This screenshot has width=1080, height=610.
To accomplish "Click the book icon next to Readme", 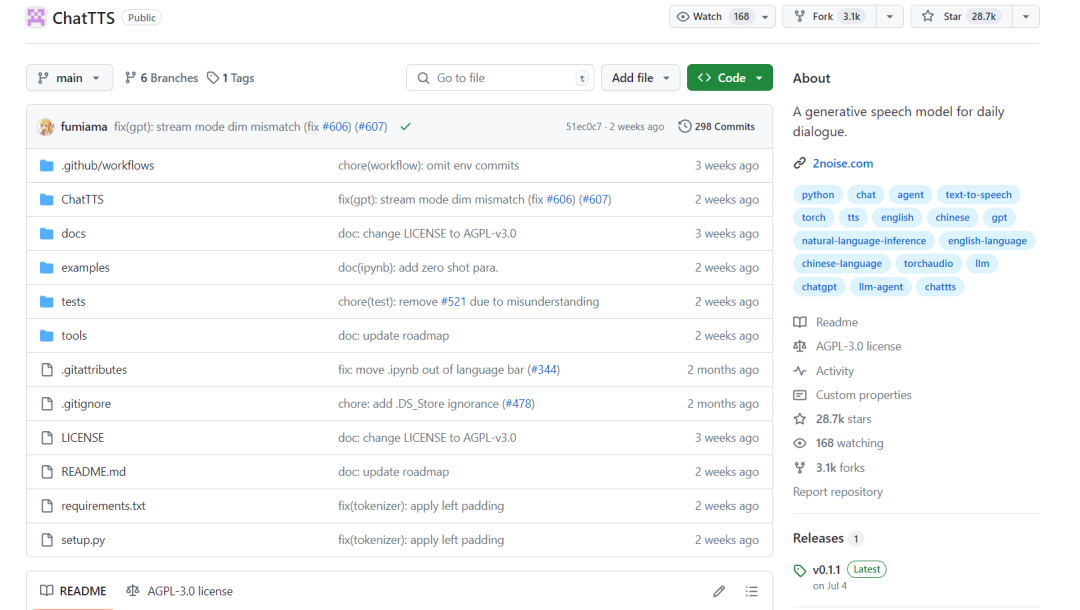I will (800, 322).
